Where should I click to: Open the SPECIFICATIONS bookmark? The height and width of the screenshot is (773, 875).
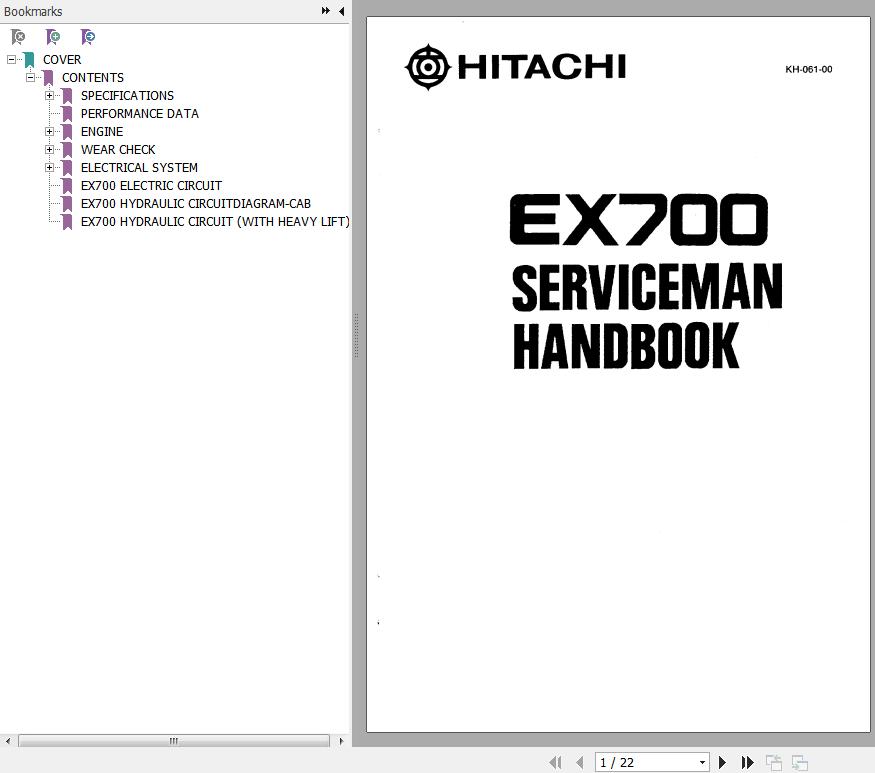tap(127, 96)
